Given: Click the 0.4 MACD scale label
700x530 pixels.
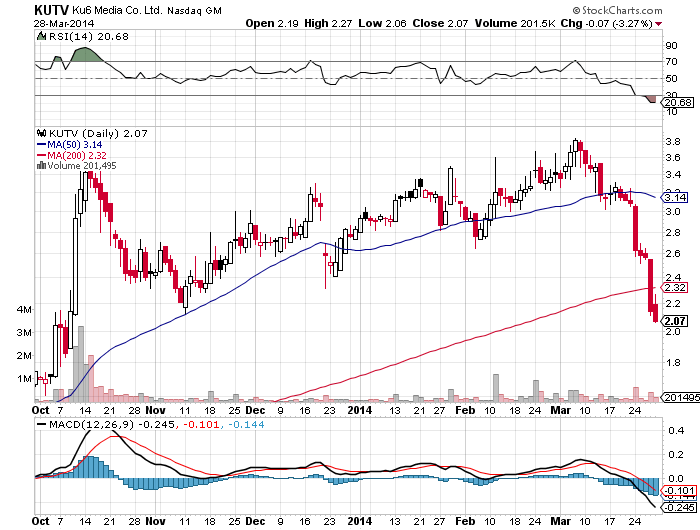Looking at the screenshot, I should tap(676, 430).
